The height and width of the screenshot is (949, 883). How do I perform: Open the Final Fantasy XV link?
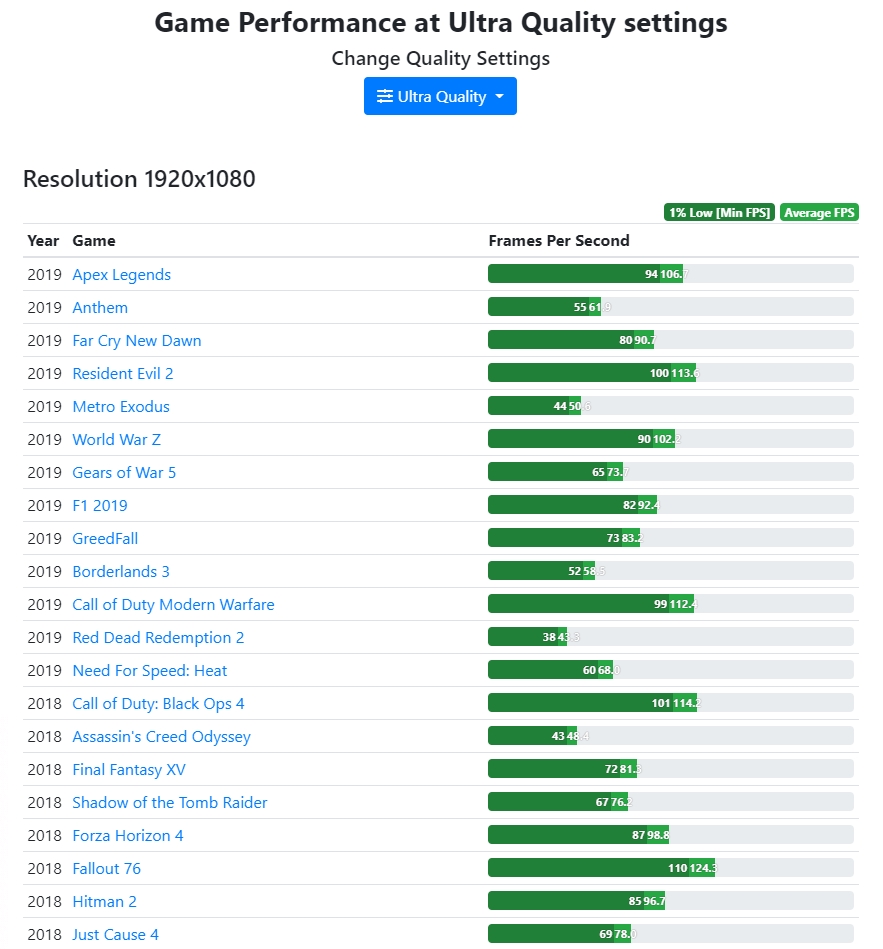coord(129,769)
